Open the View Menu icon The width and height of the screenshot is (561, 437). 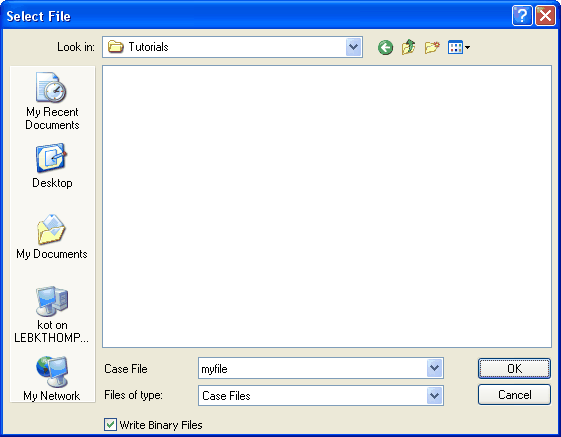459,47
